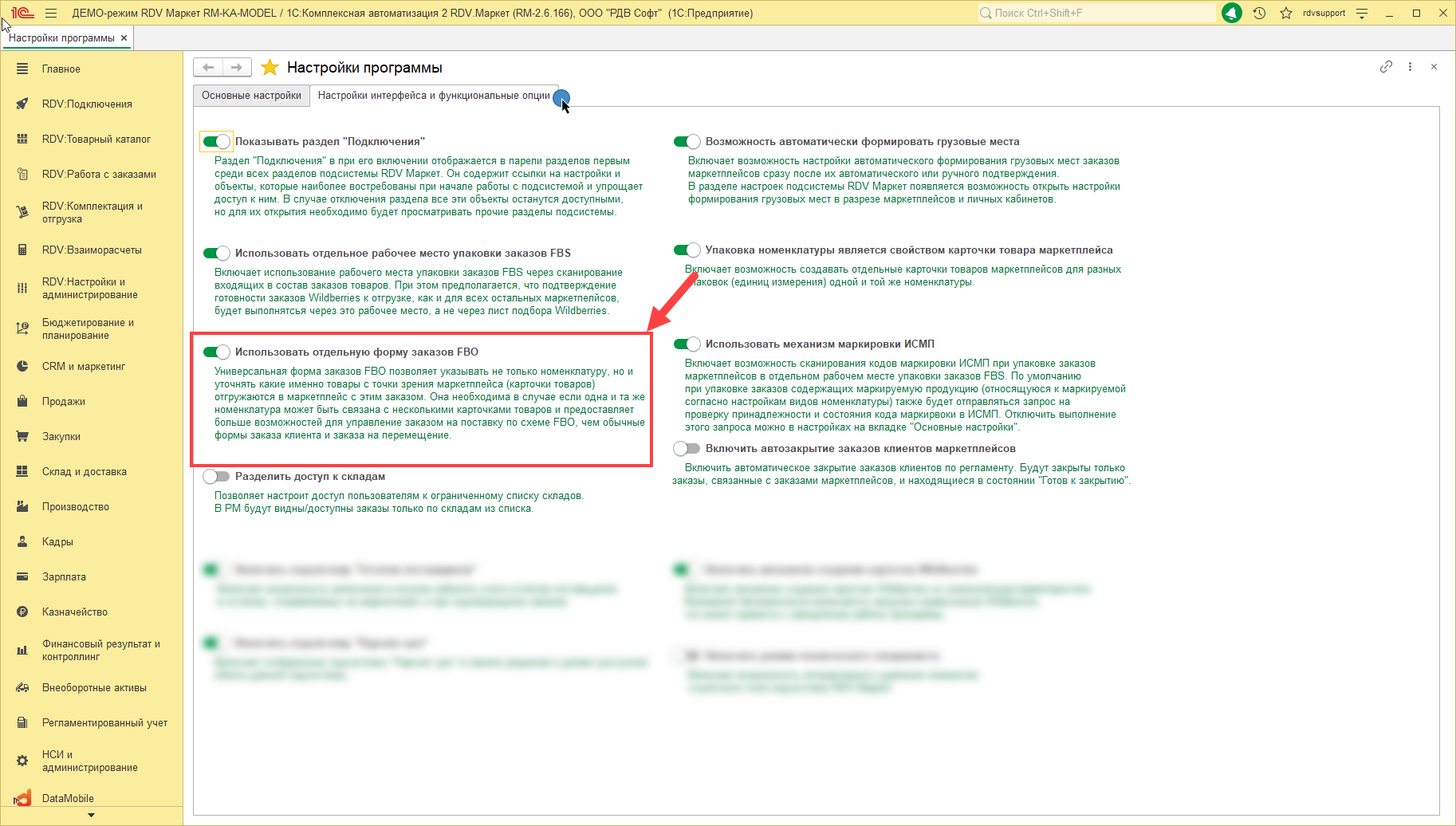This screenshot has width=1456, height=826.
Task: Go to the Внеоборотные активы section
Action: tap(91, 688)
